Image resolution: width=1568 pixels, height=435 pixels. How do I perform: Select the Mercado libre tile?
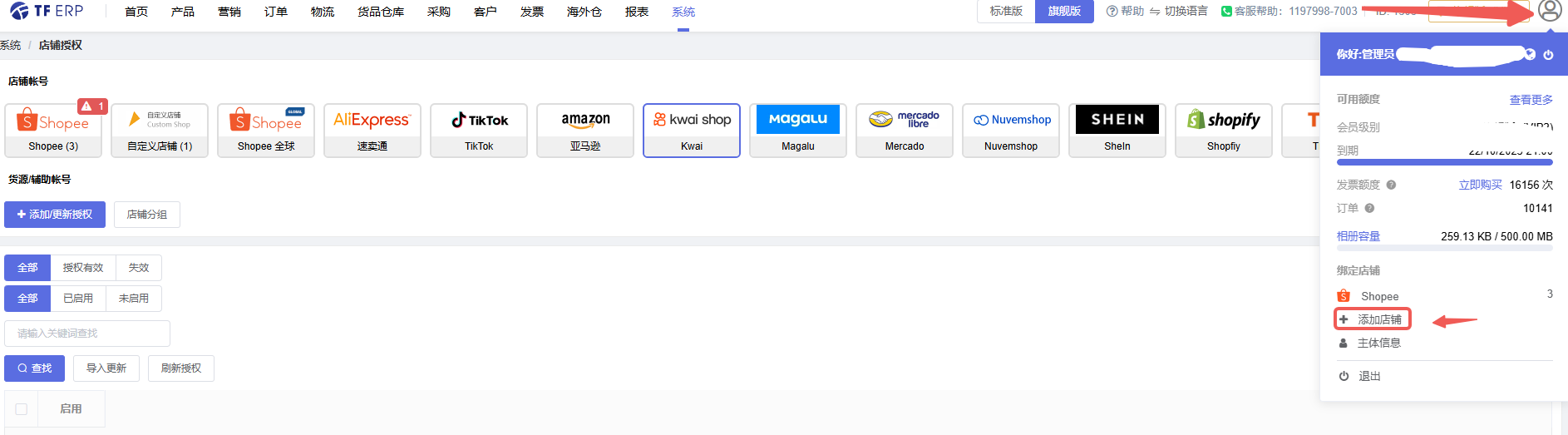(x=905, y=131)
